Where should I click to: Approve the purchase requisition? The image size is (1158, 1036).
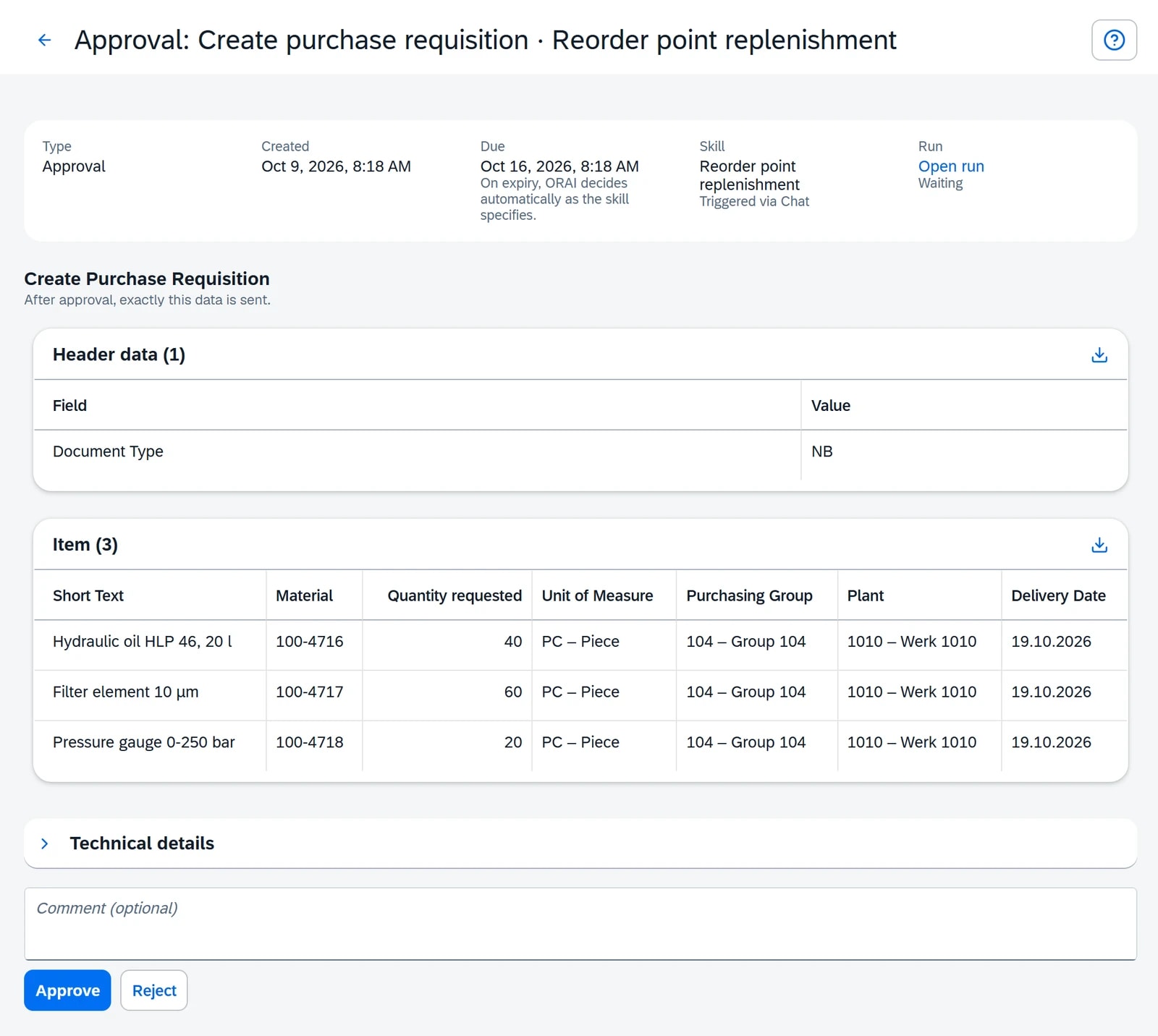(x=67, y=990)
